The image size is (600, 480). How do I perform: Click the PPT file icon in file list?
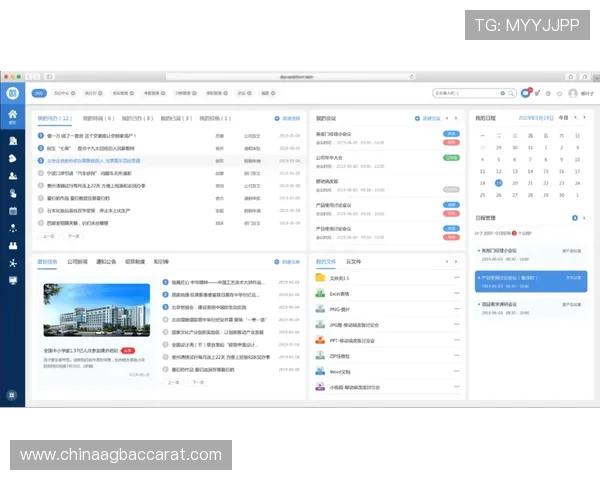[321, 339]
